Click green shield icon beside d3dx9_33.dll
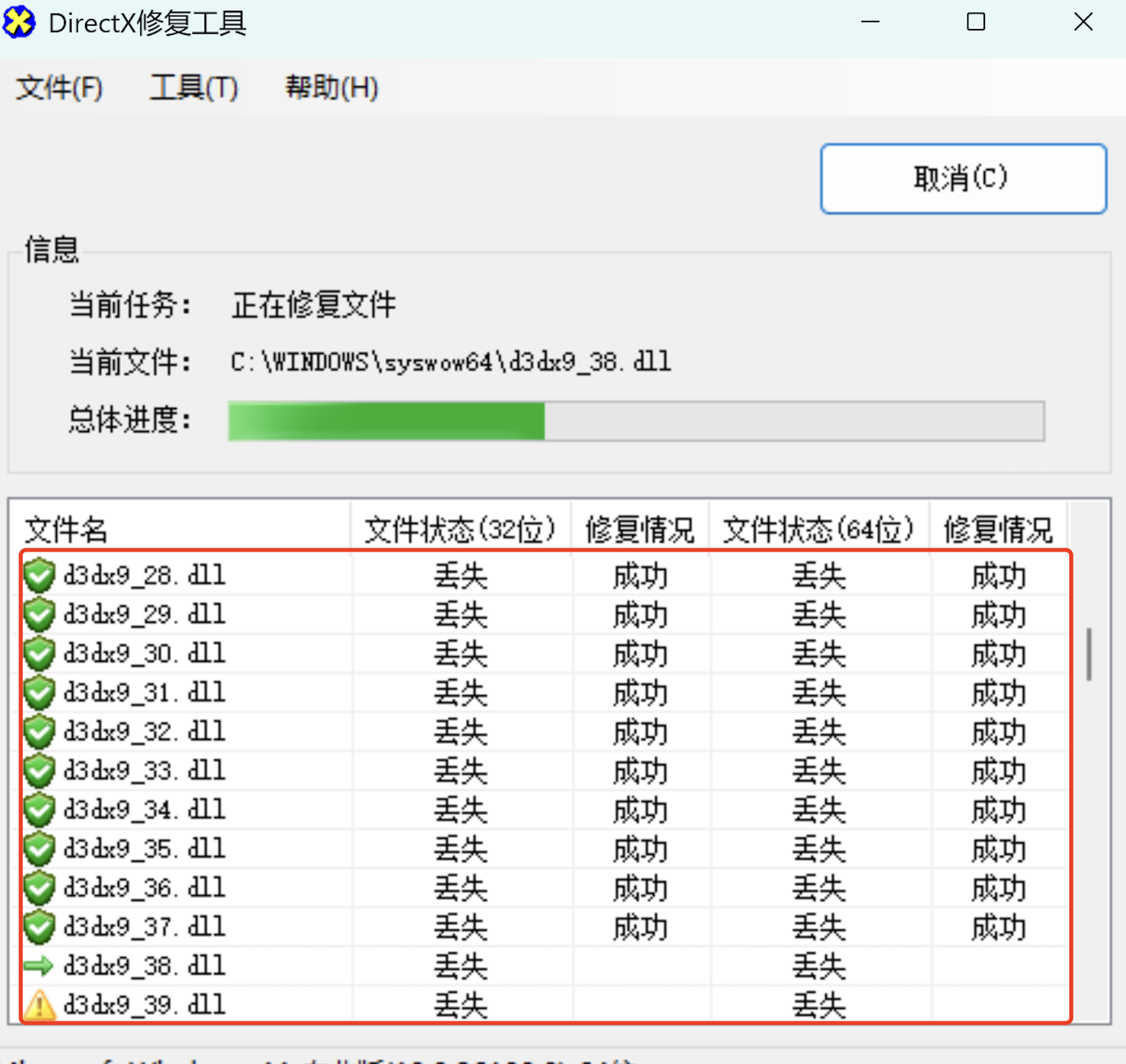 click(x=39, y=771)
